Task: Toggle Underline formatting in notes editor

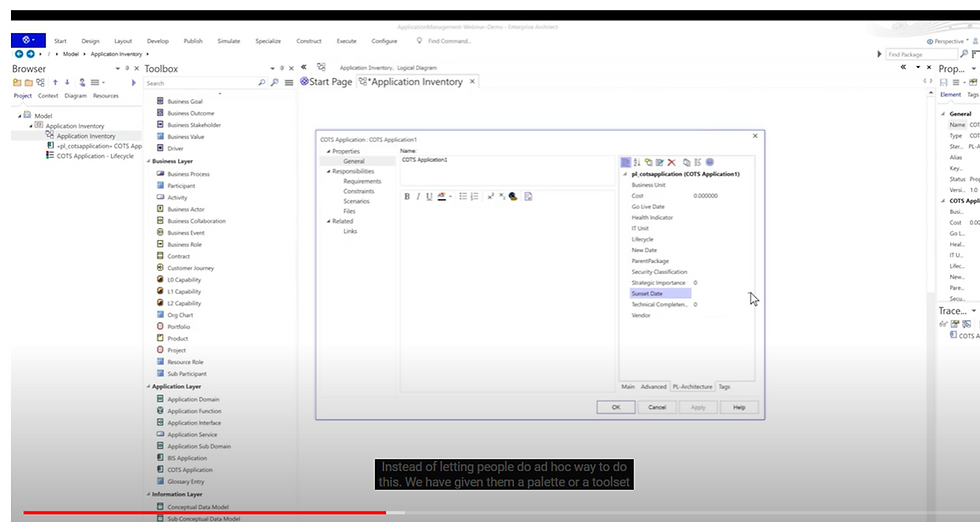Action: [429, 196]
